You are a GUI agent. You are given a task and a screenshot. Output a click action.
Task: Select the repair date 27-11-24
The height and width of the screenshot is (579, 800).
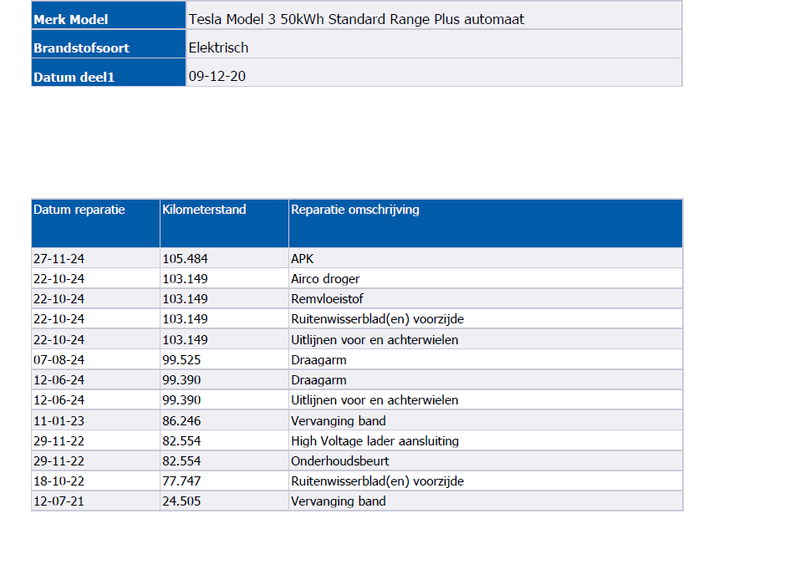59,259
